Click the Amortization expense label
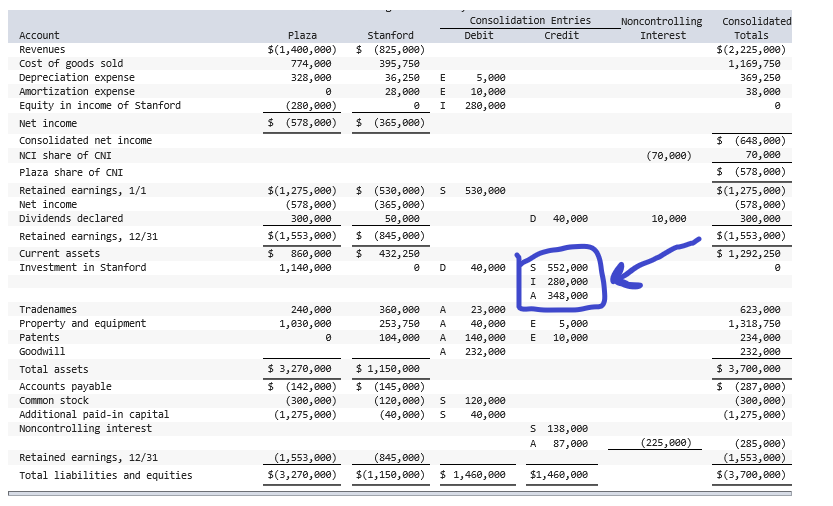 (77, 91)
